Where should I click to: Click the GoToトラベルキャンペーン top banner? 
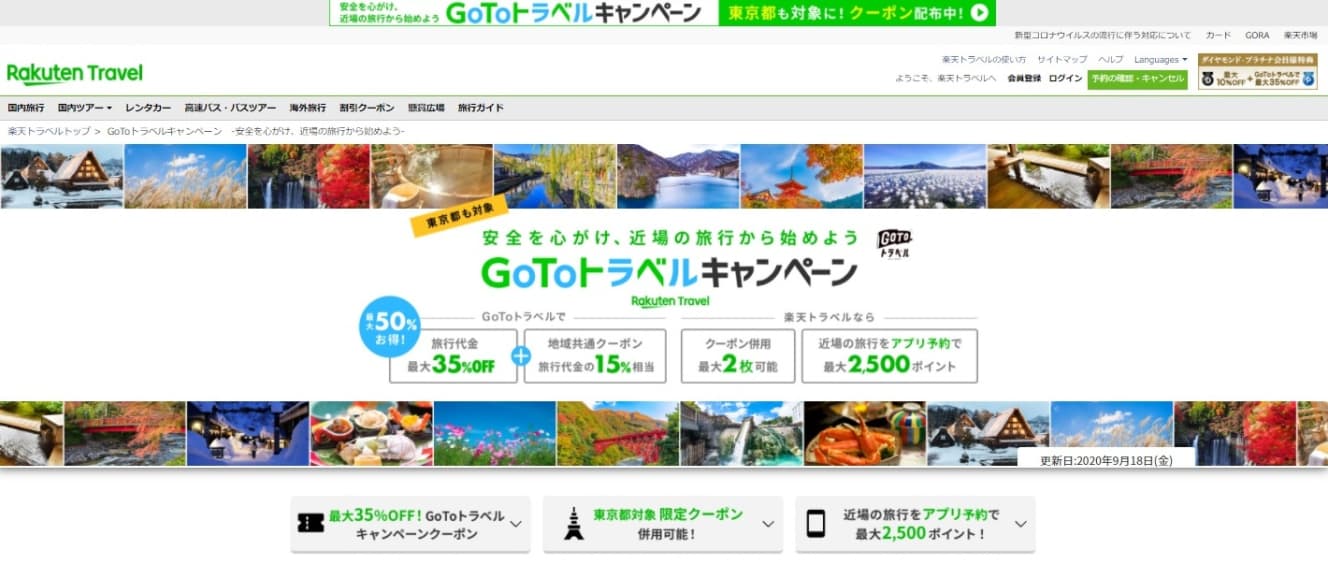click(x=662, y=13)
